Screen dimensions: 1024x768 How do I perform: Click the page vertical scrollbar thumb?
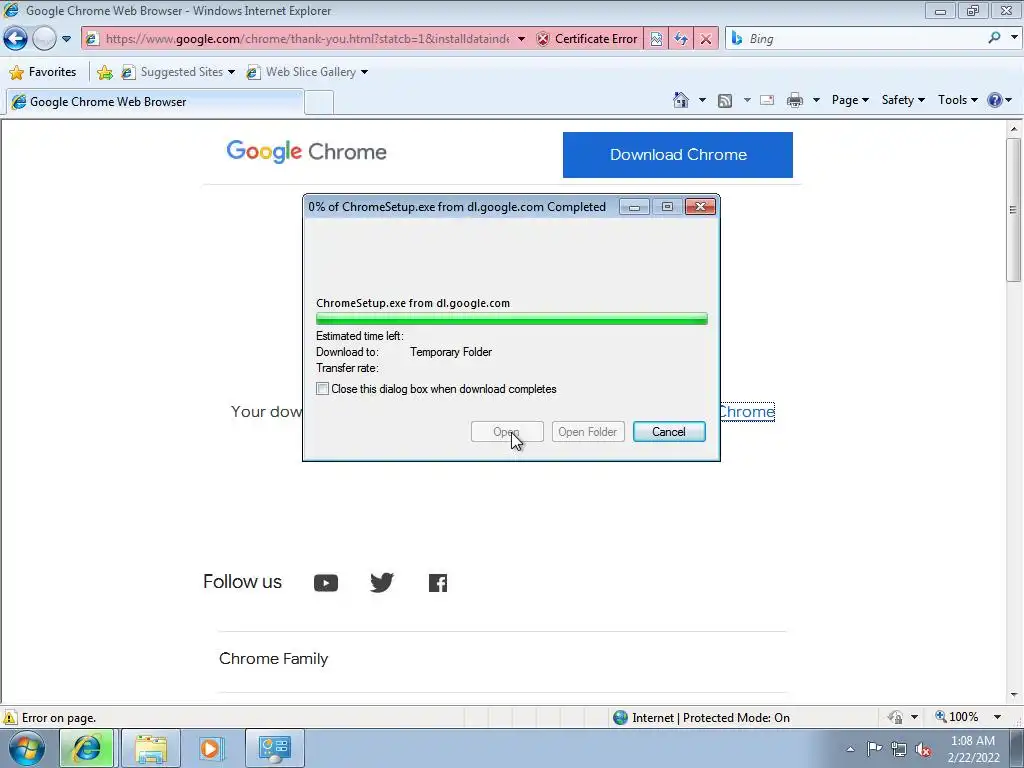pos(1014,210)
